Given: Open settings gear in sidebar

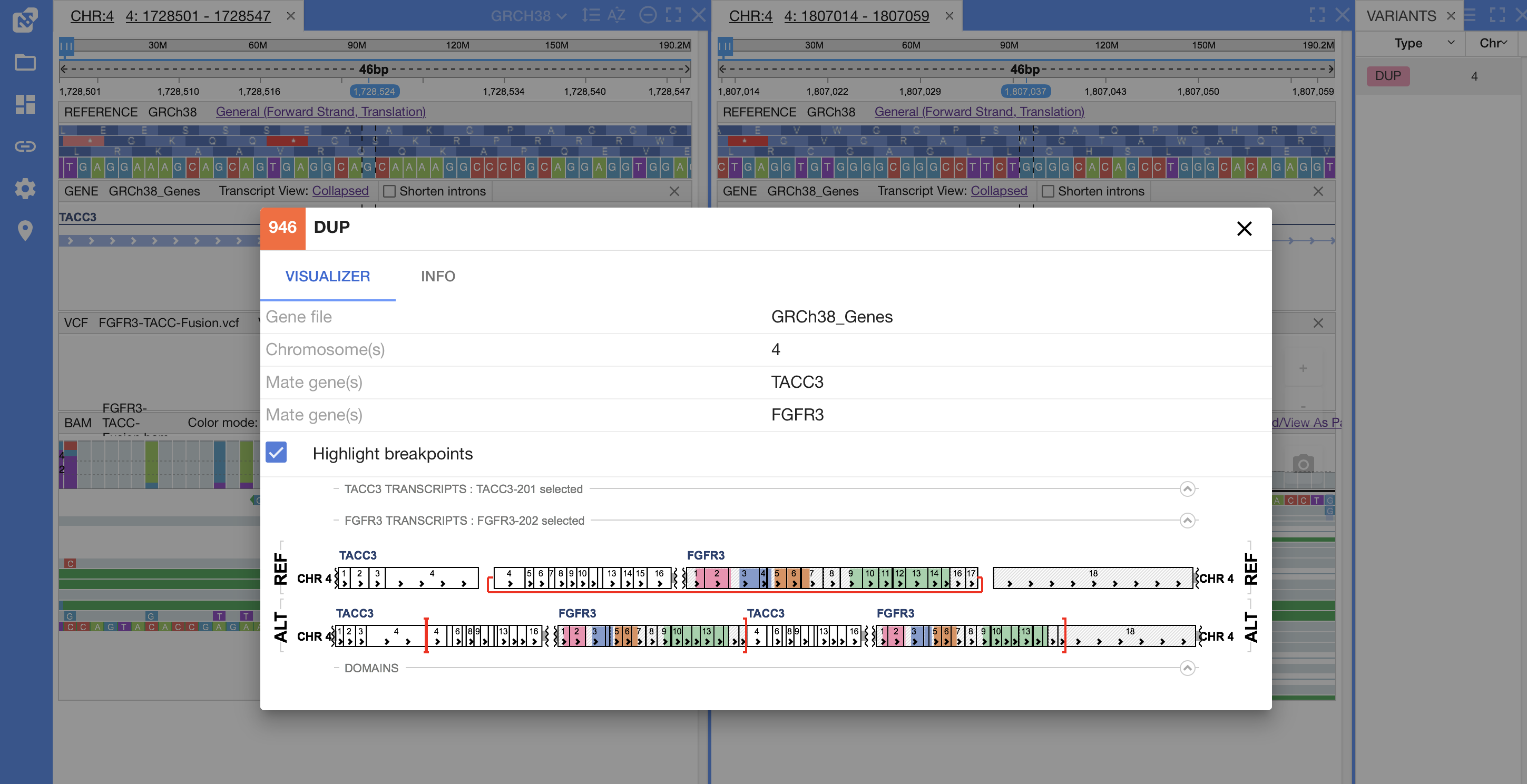Looking at the screenshot, I should 25,189.
